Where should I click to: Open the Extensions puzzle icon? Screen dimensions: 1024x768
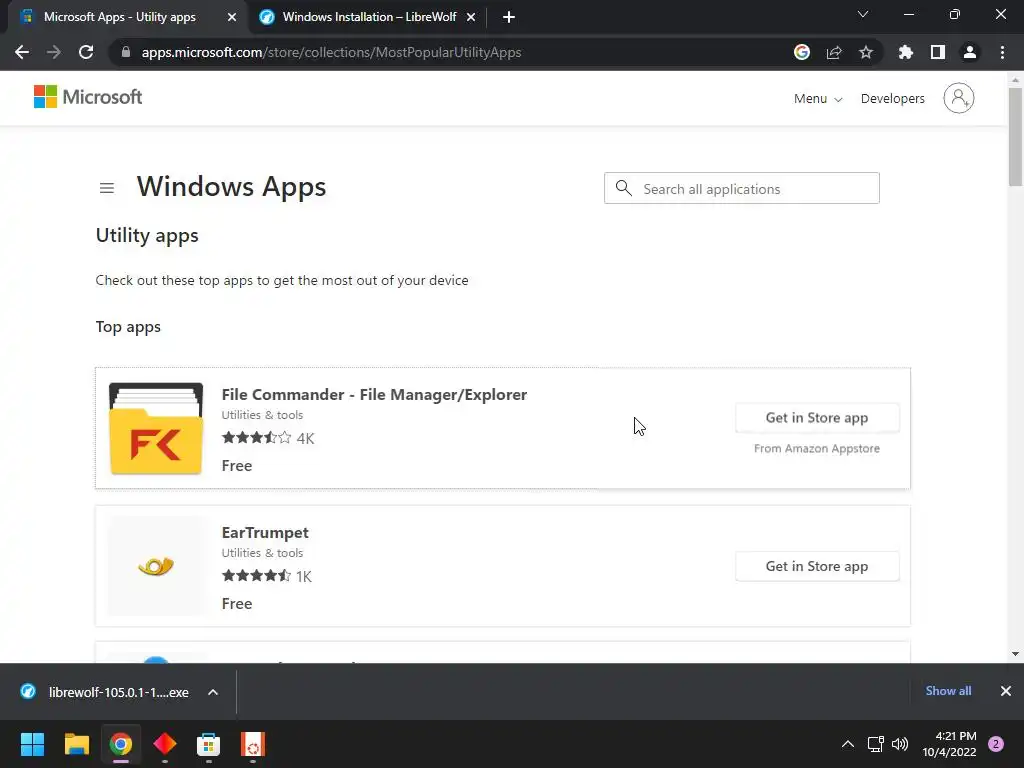pos(905,52)
